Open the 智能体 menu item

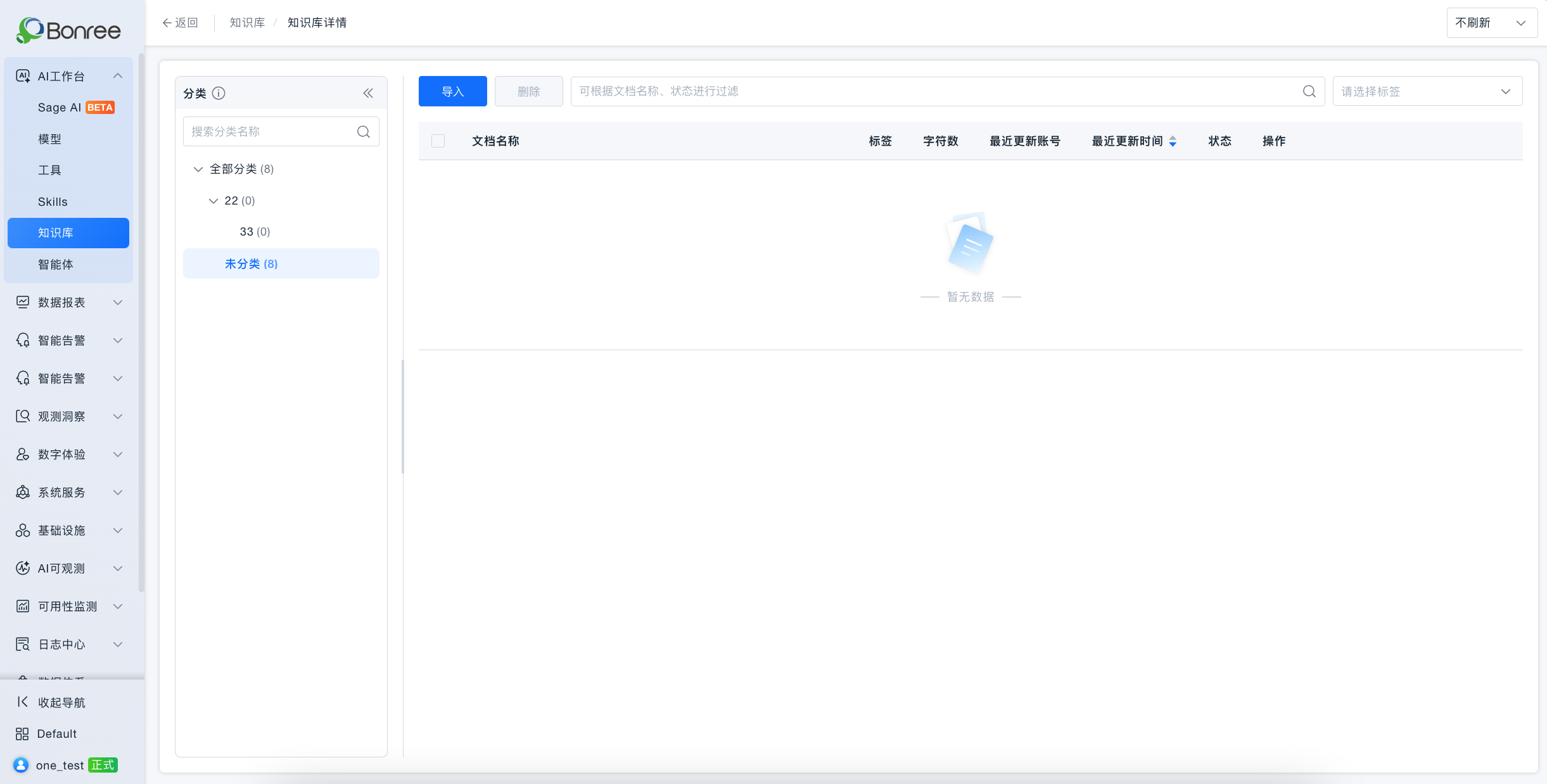(68, 264)
